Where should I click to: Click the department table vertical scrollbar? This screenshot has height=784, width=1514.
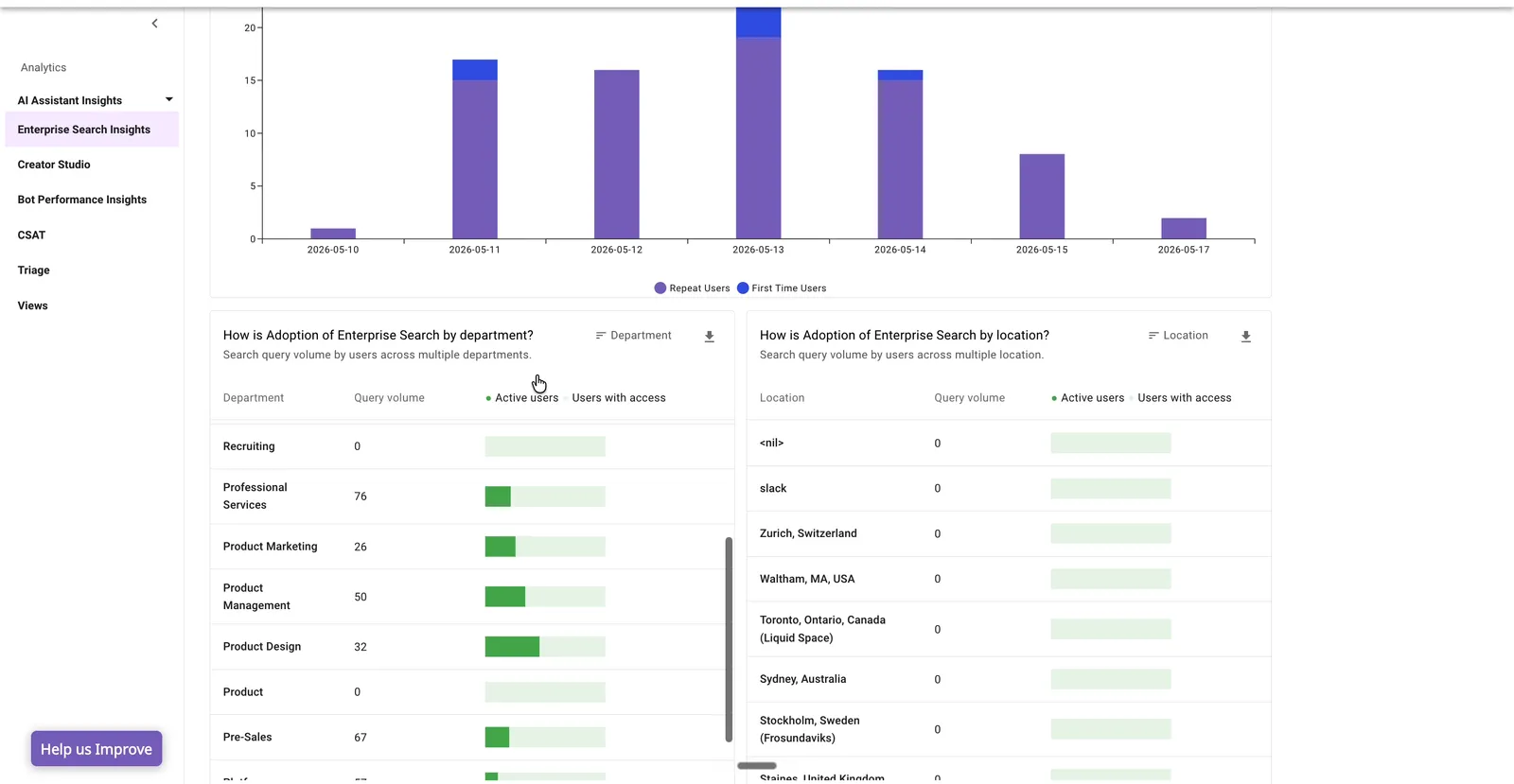coord(729,639)
